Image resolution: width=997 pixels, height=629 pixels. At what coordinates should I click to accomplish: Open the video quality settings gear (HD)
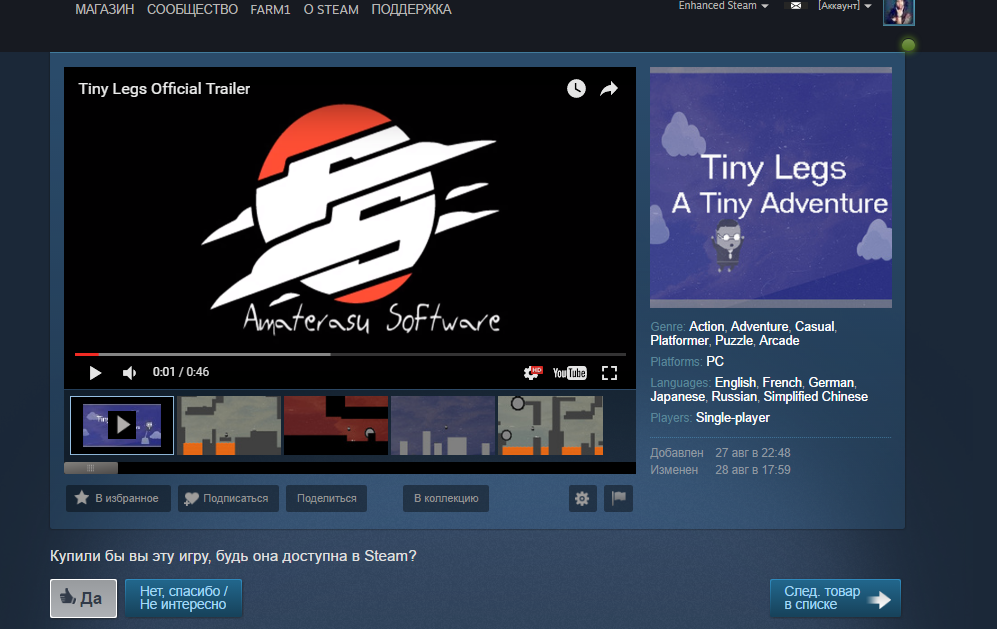point(532,373)
